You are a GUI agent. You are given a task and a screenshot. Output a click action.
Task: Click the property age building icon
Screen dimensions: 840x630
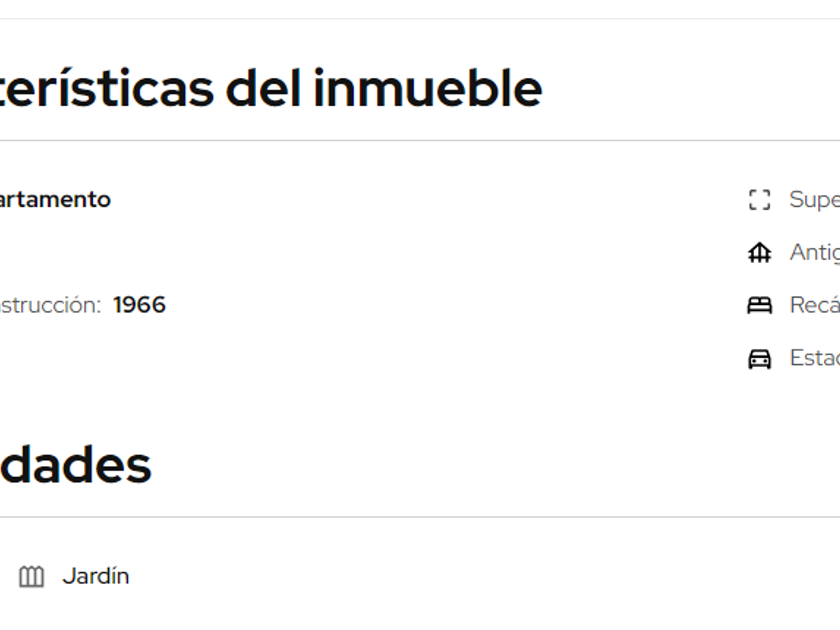click(x=759, y=253)
